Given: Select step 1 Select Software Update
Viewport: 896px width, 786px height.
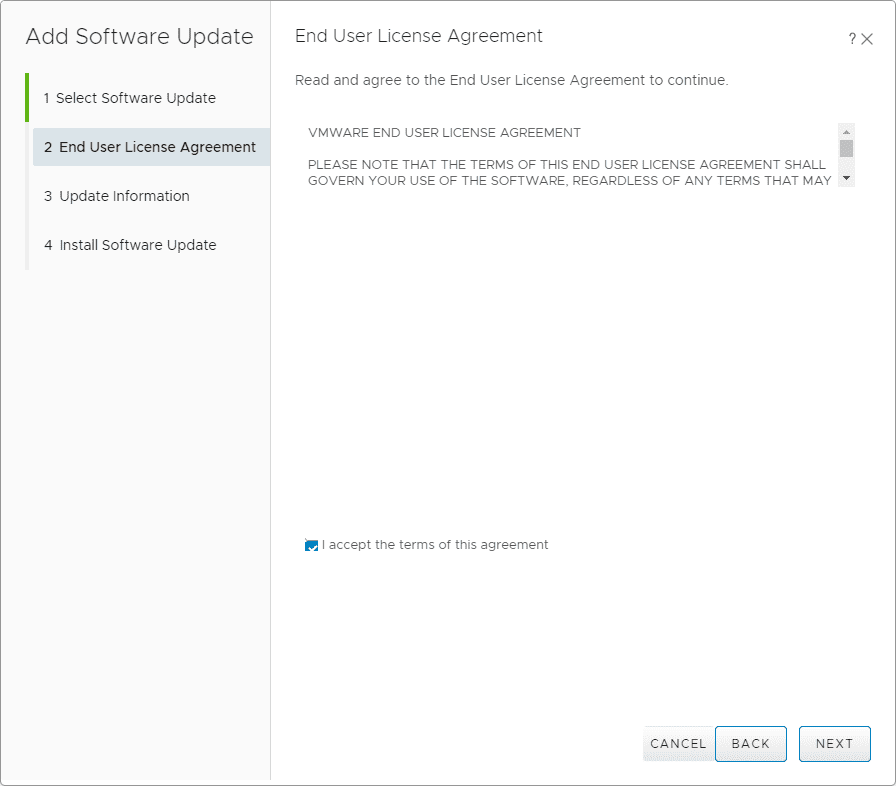Looking at the screenshot, I should (x=131, y=98).
